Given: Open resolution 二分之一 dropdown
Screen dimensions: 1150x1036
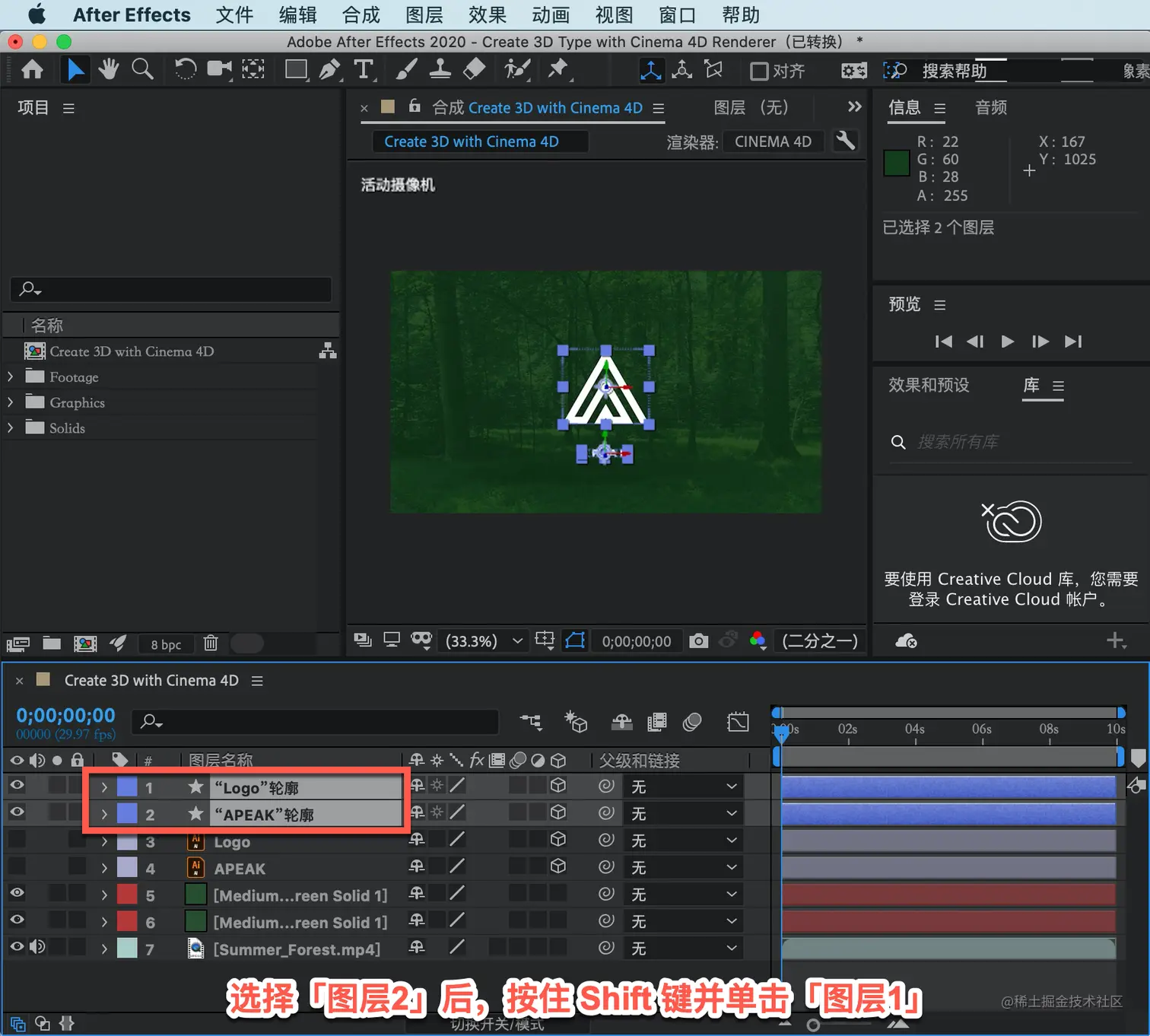Looking at the screenshot, I should [820, 641].
